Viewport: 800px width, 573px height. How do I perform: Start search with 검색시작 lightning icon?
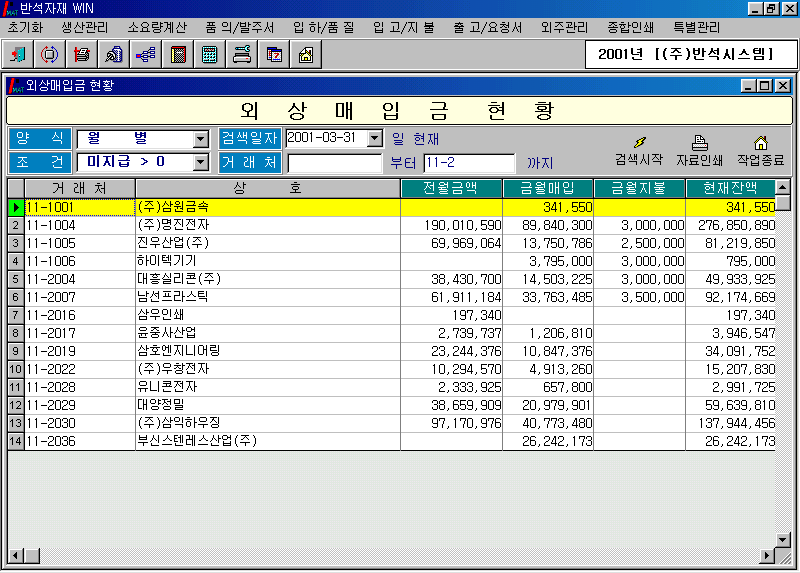coord(639,151)
